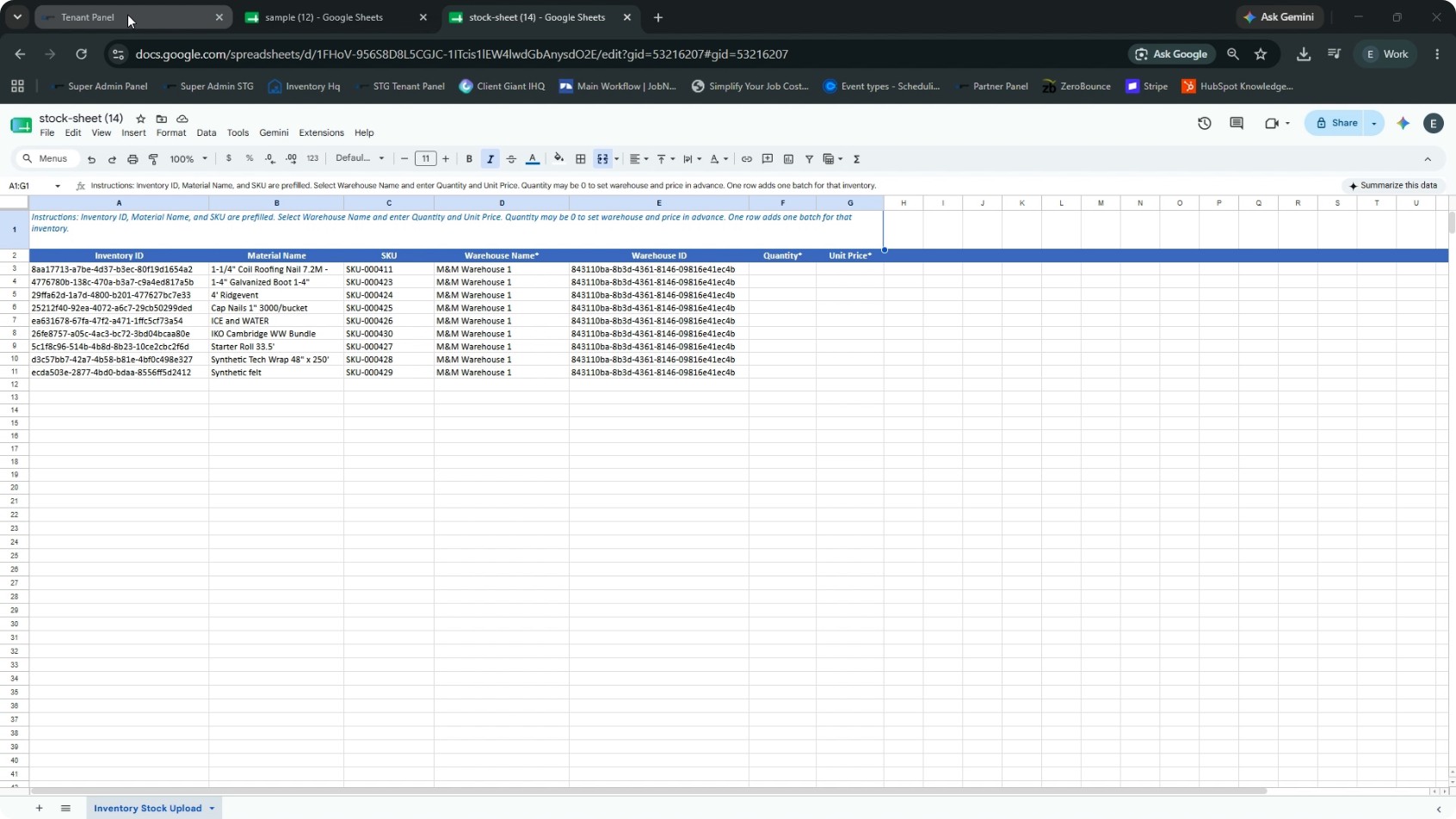The height and width of the screenshot is (819, 1456).
Task: Toggle merge cells button
Action: coord(602,159)
